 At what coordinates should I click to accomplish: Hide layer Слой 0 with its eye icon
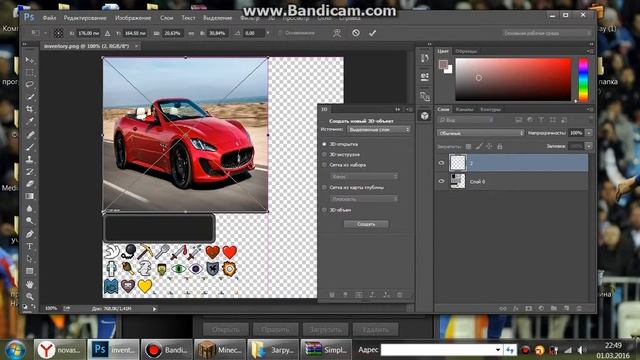click(441, 181)
